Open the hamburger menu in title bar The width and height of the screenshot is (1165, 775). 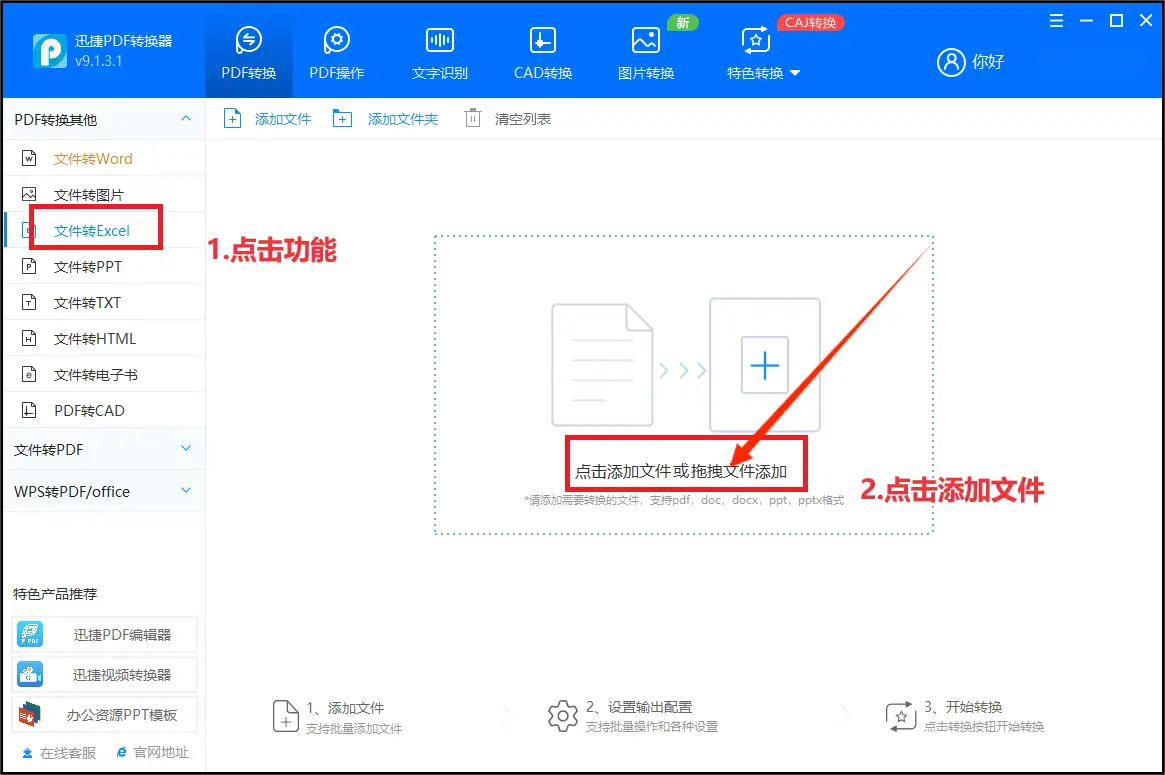coord(1056,21)
